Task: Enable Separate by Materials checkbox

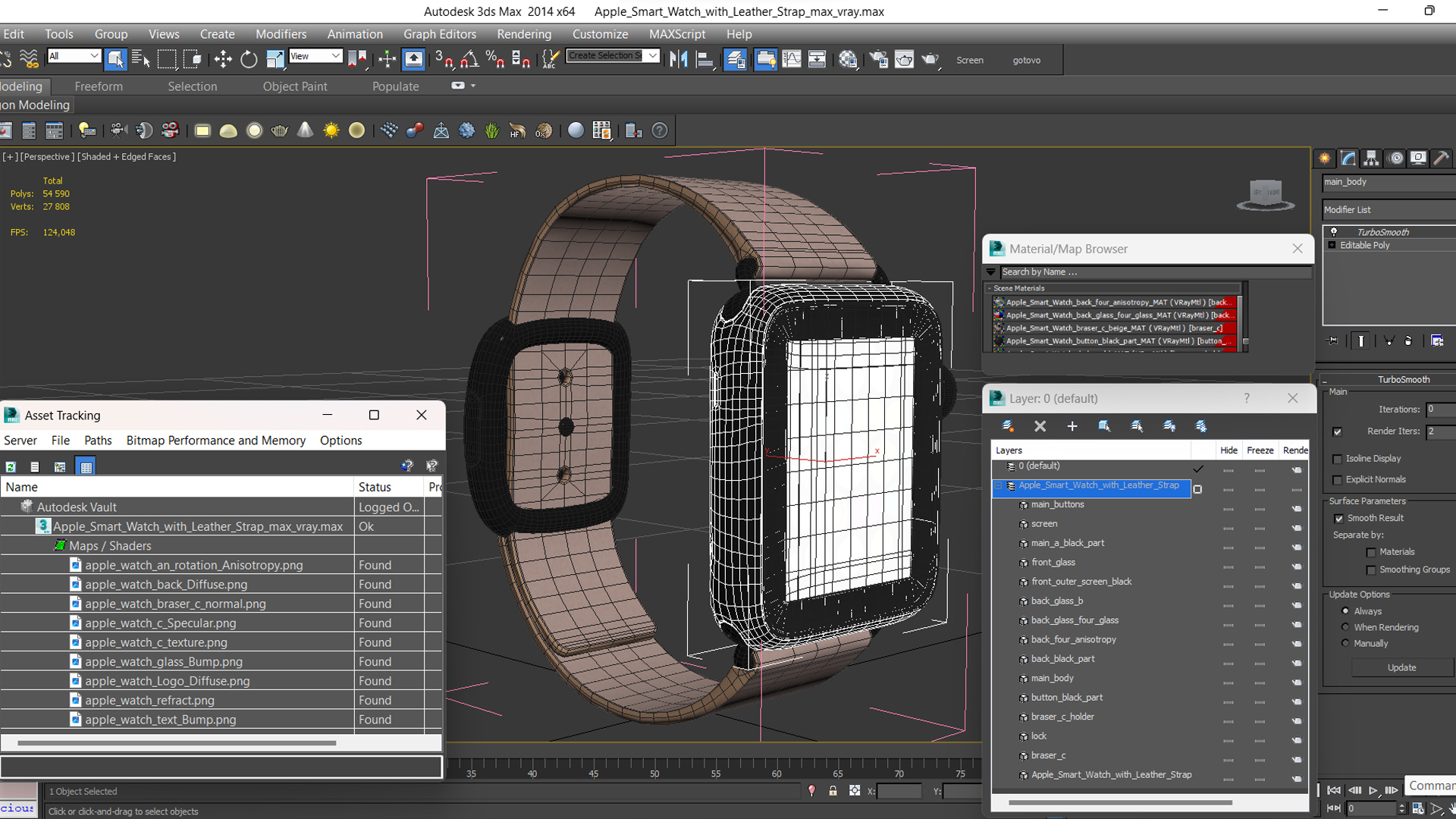Action: (x=1370, y=552)
